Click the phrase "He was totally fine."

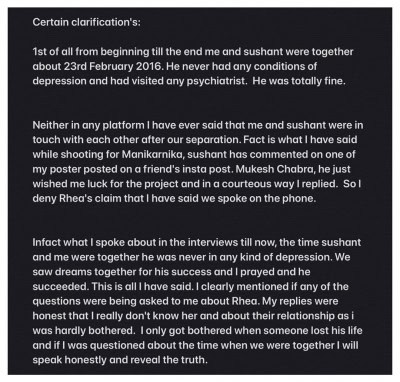point(299,81)
